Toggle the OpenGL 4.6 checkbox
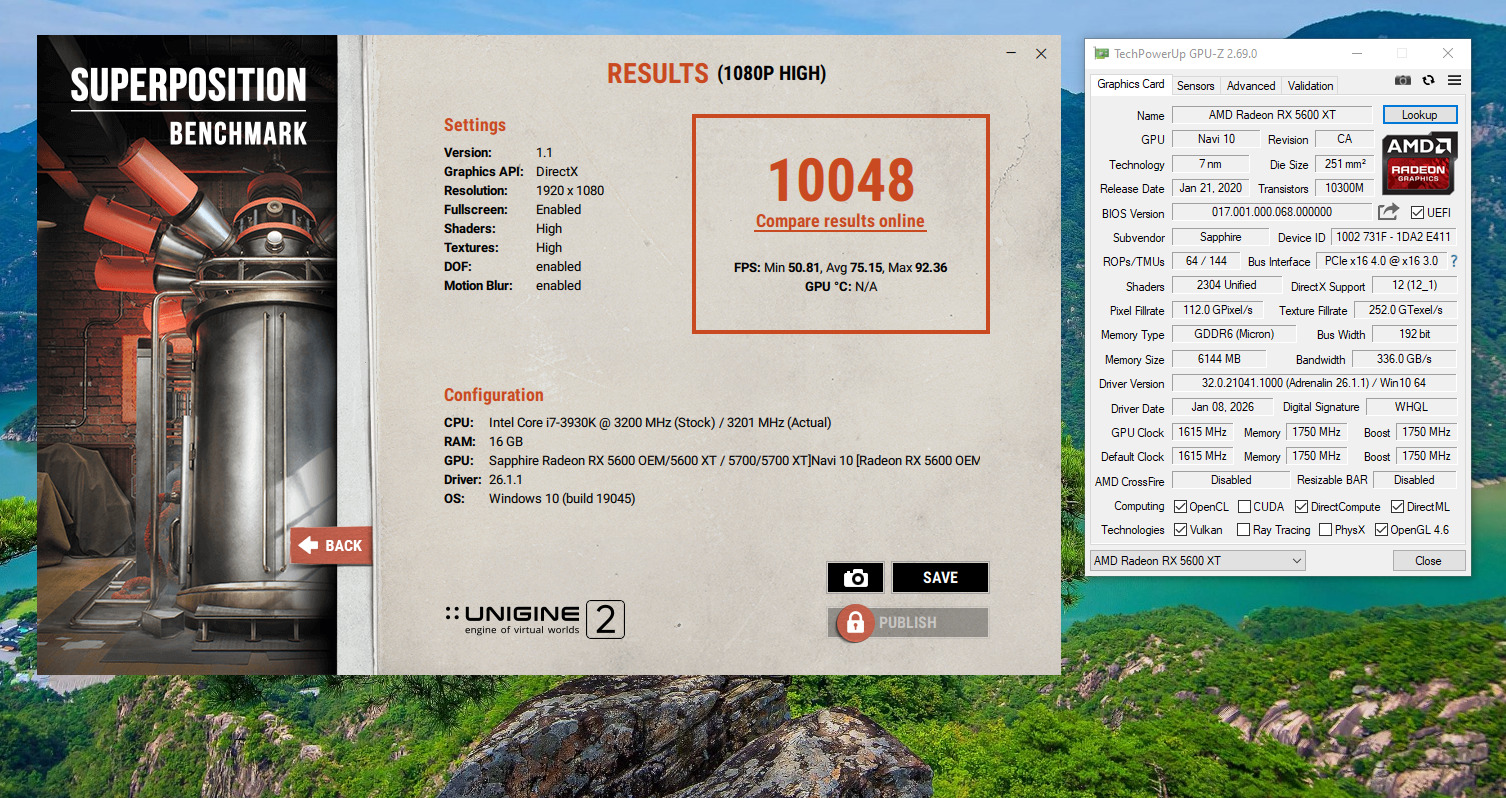Image resolution: width=1506 pixels, height=798 pixels. tap(1382, 530)
